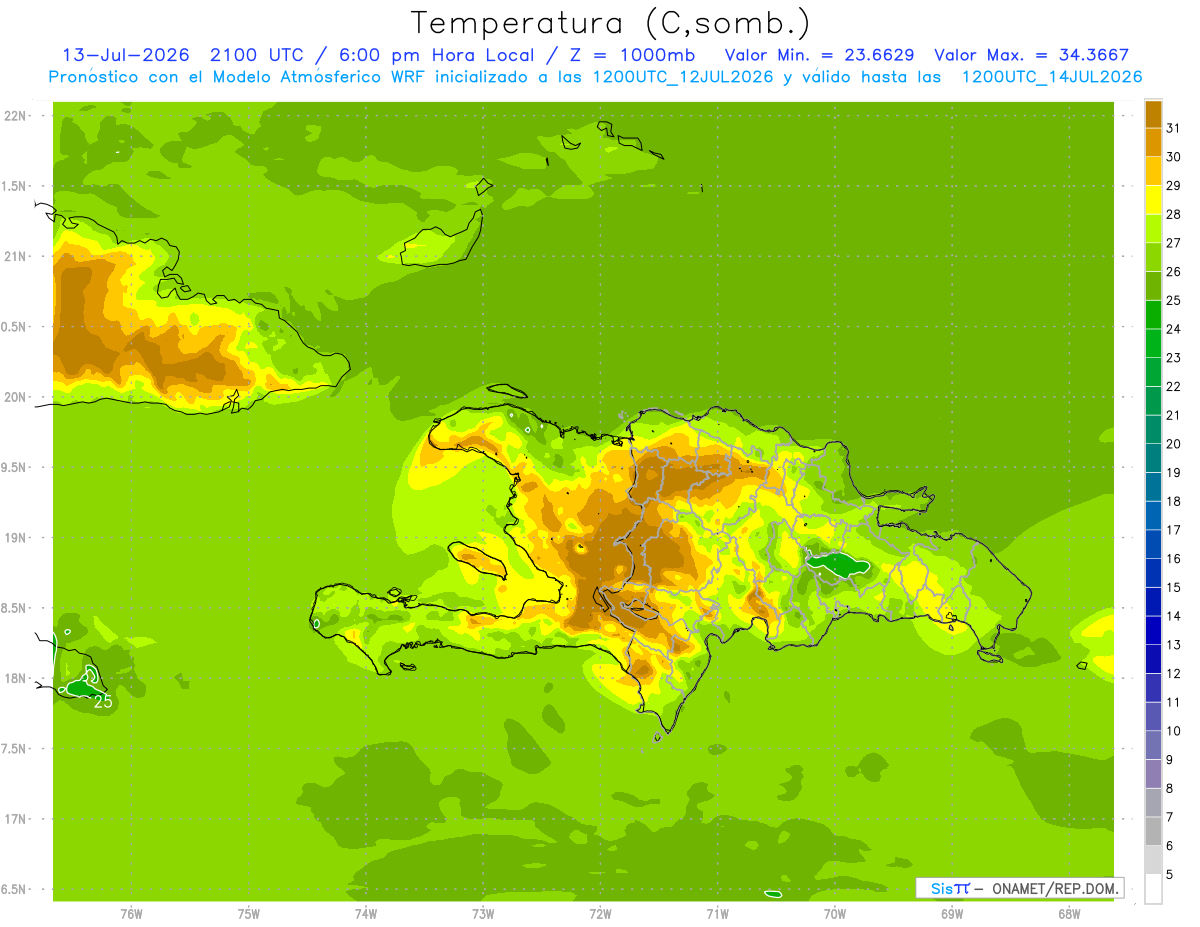
Task: Click the "76W" longitude label
Action: coord(131,914)
